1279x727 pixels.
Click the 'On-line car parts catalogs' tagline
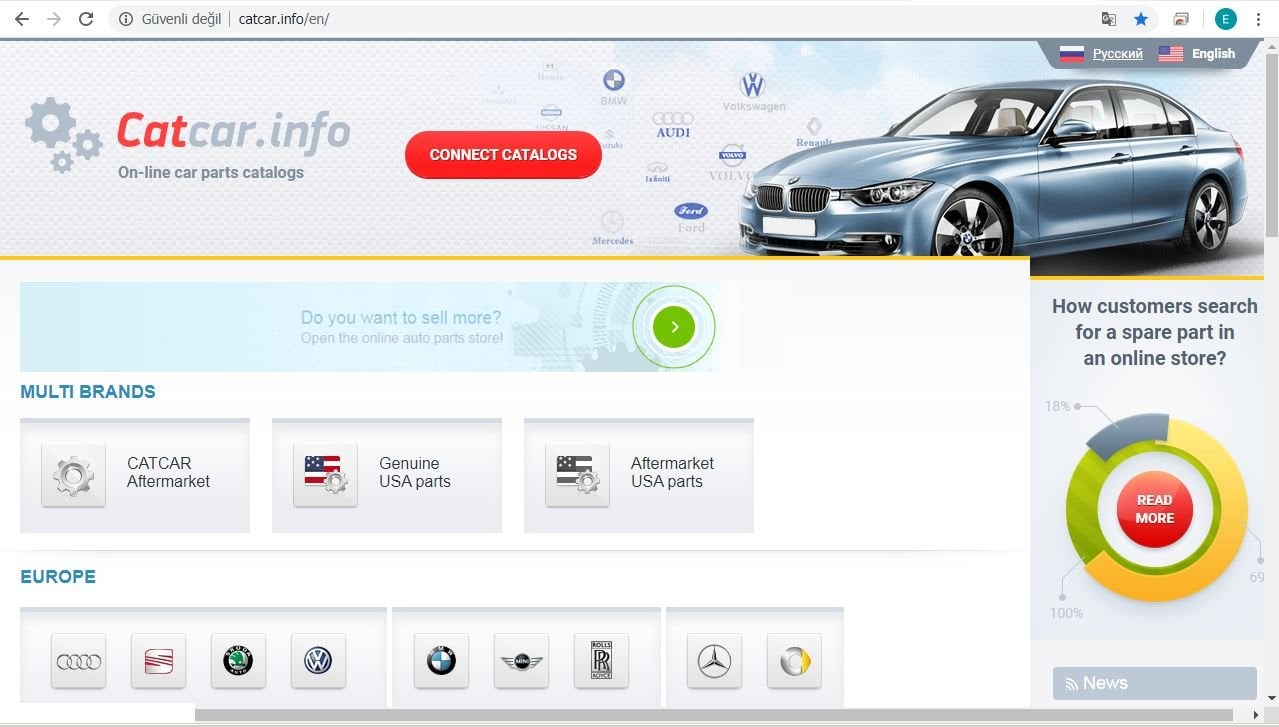[x=211, y=172]
